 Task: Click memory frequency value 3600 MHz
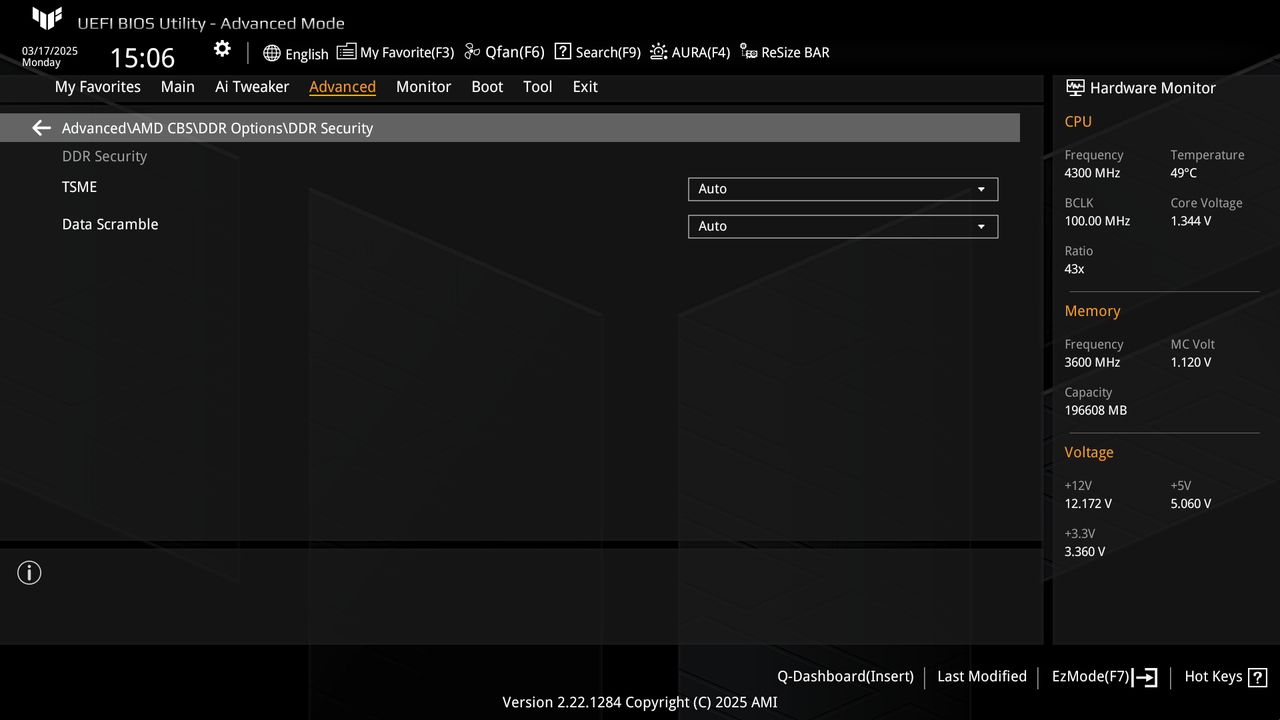click(x=1092, y=362)
